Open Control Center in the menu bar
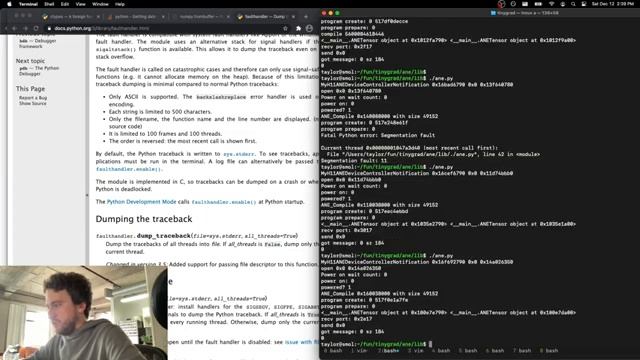Screen dimensions: 640x360 (x=584, y=4)
